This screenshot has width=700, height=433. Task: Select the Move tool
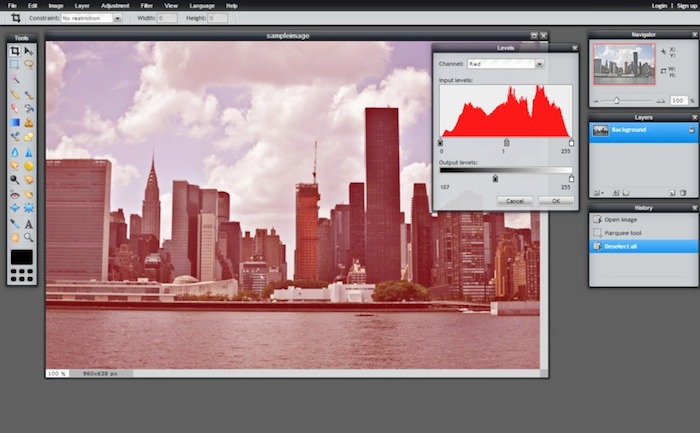tap(28, 51)
